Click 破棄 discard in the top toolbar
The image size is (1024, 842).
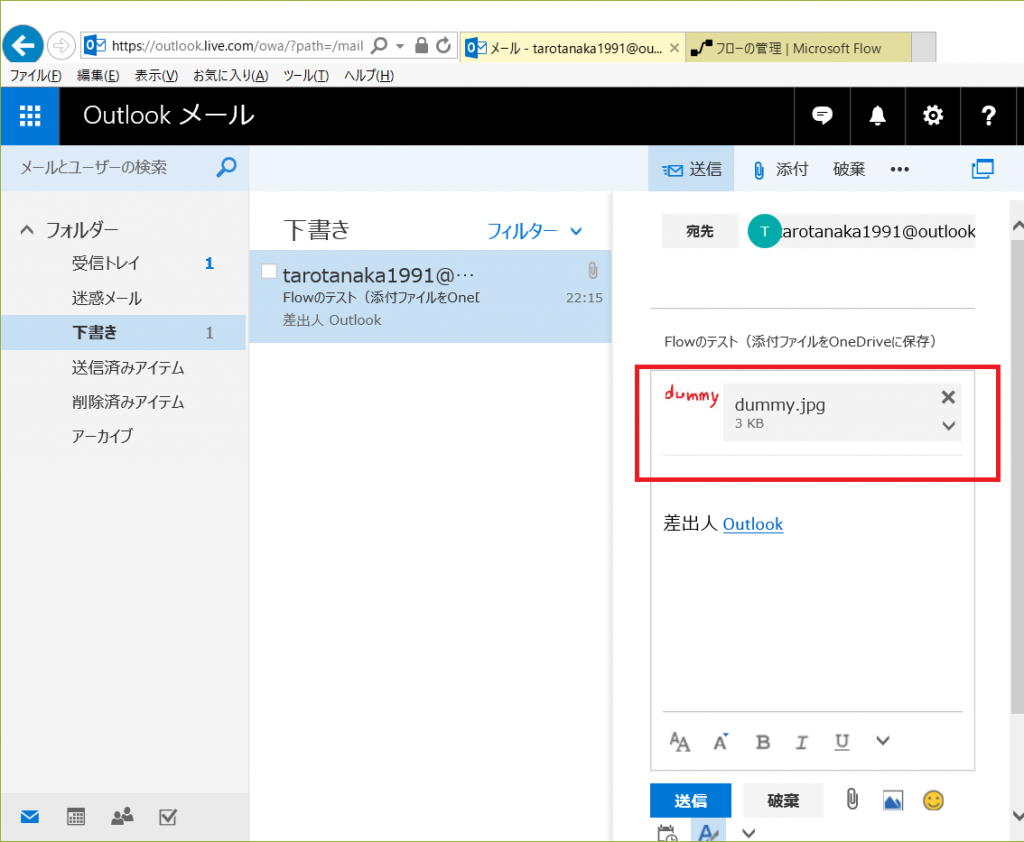849,169
